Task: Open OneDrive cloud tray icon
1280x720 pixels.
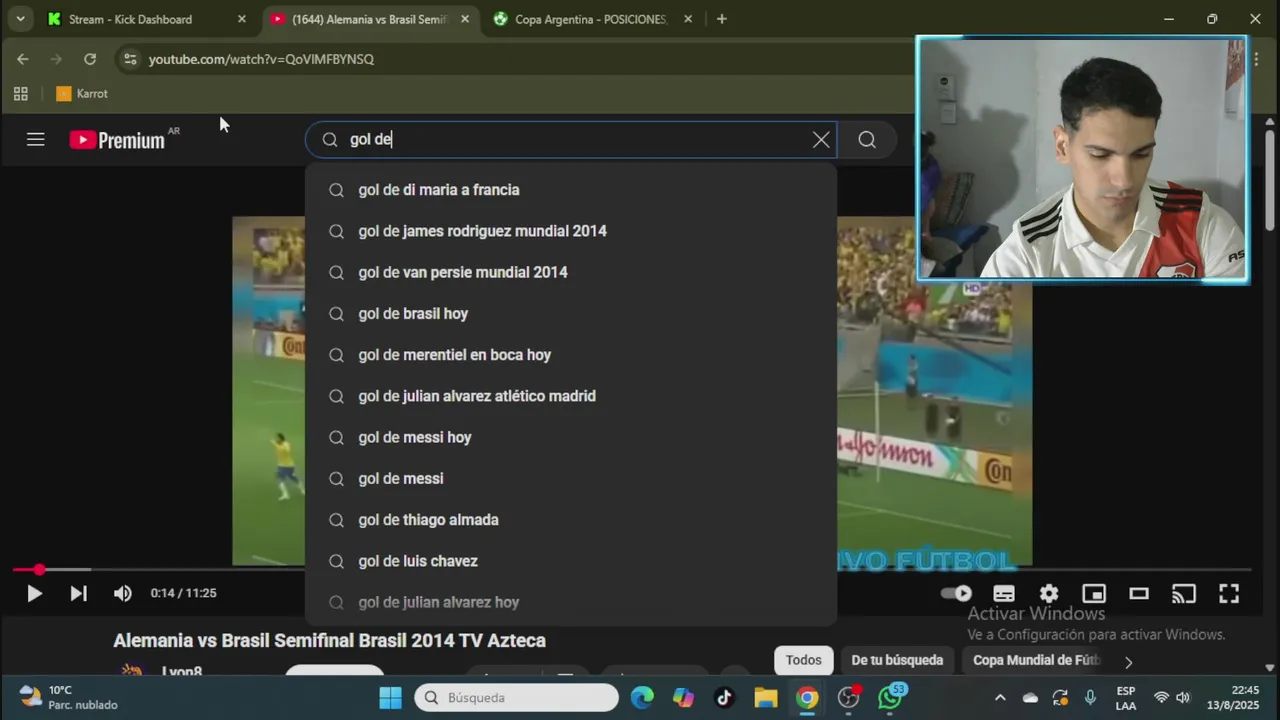Action: pos(1030,698)
